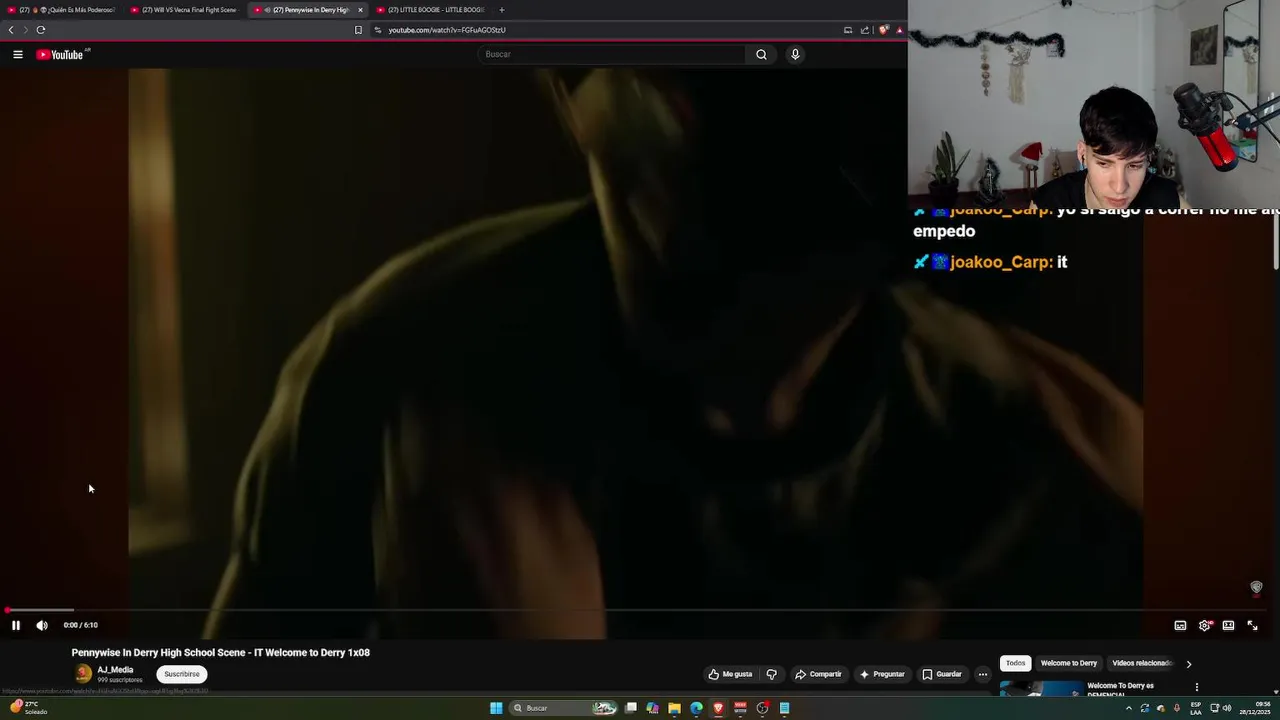
Task: Open a new browser tab with plus
Action: tap(502, 10)
